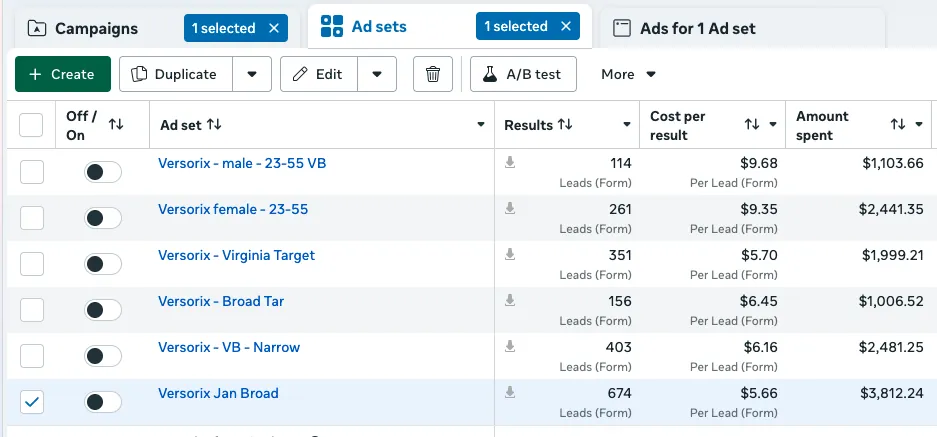
Task: Toggle on Versorix - Virginia Target ad set
Action: [103, 264]
